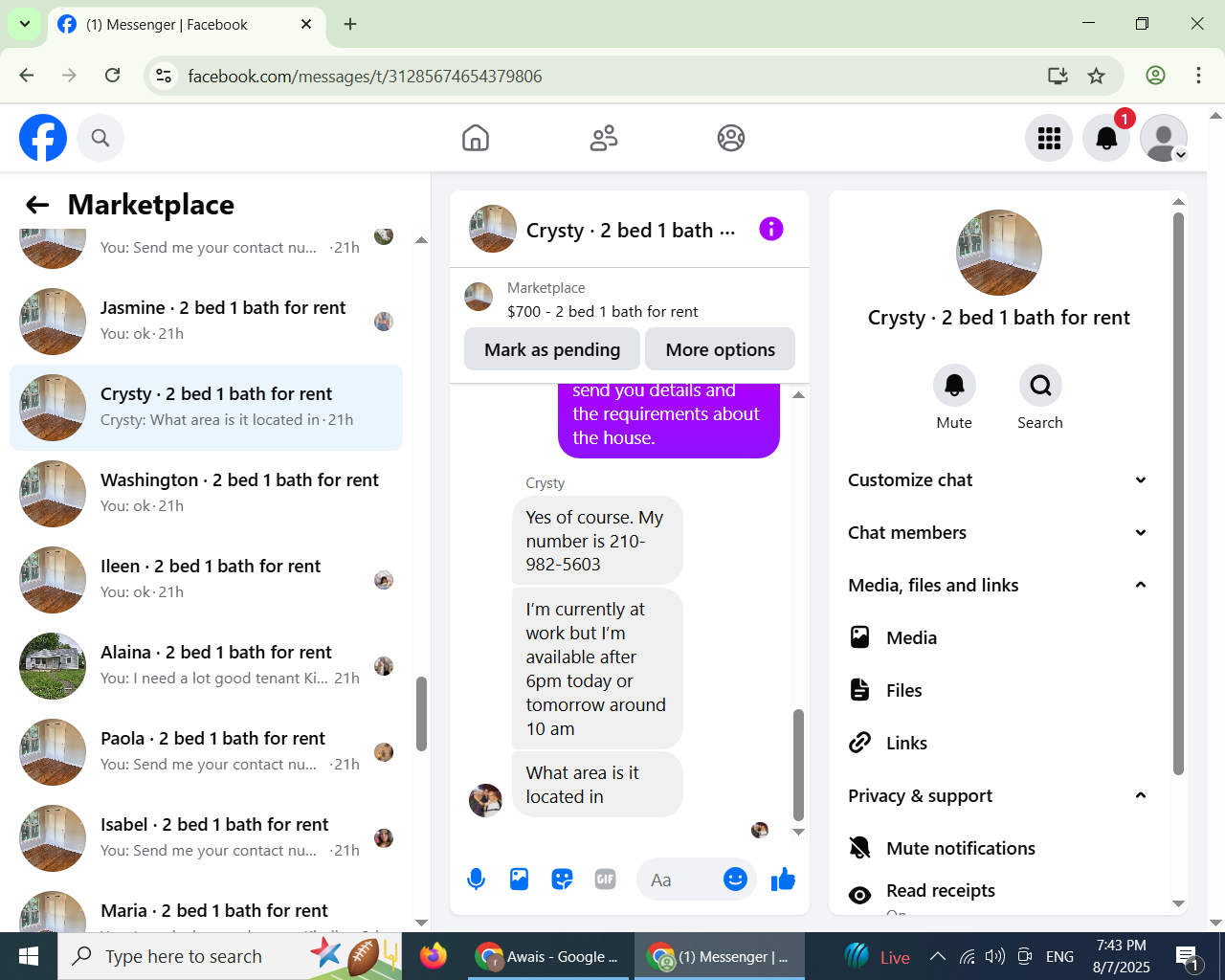Attach a photo file icon

pos(519,880)
